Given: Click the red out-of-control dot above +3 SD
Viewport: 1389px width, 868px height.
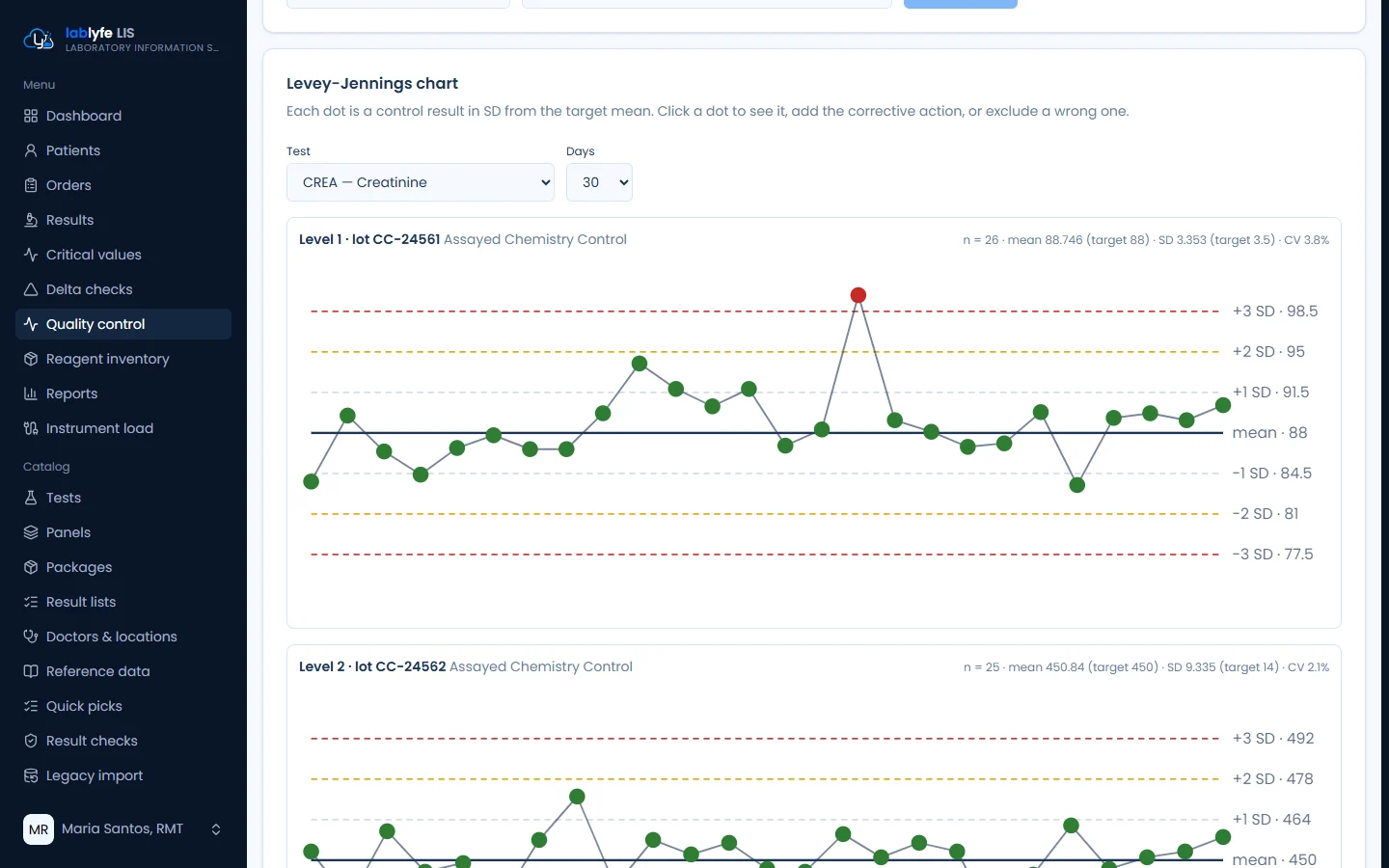Looking at the screenshot, I should click(858, 295).
